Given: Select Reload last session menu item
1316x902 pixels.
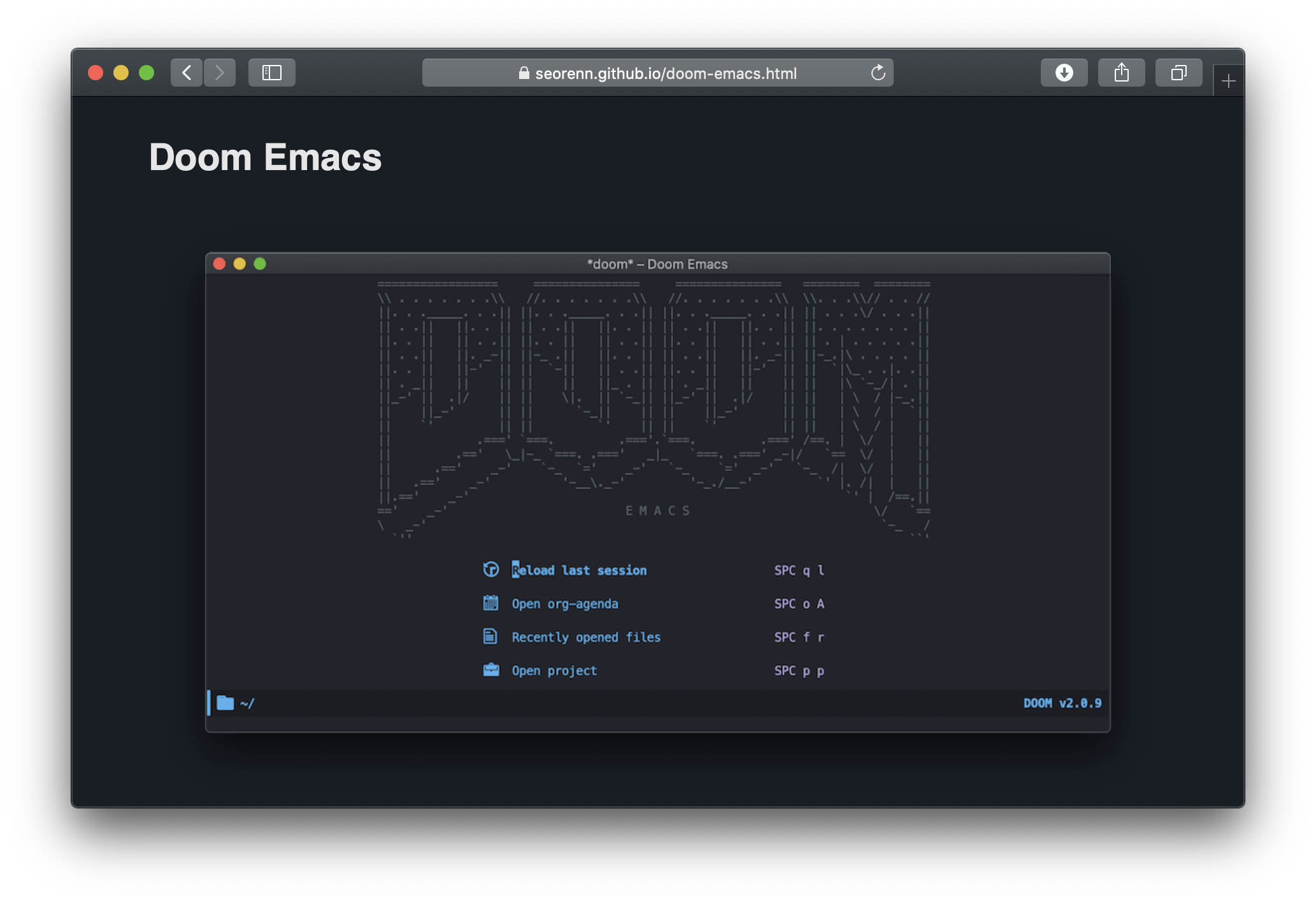Looking at the screenshot, I should (579, 570).
